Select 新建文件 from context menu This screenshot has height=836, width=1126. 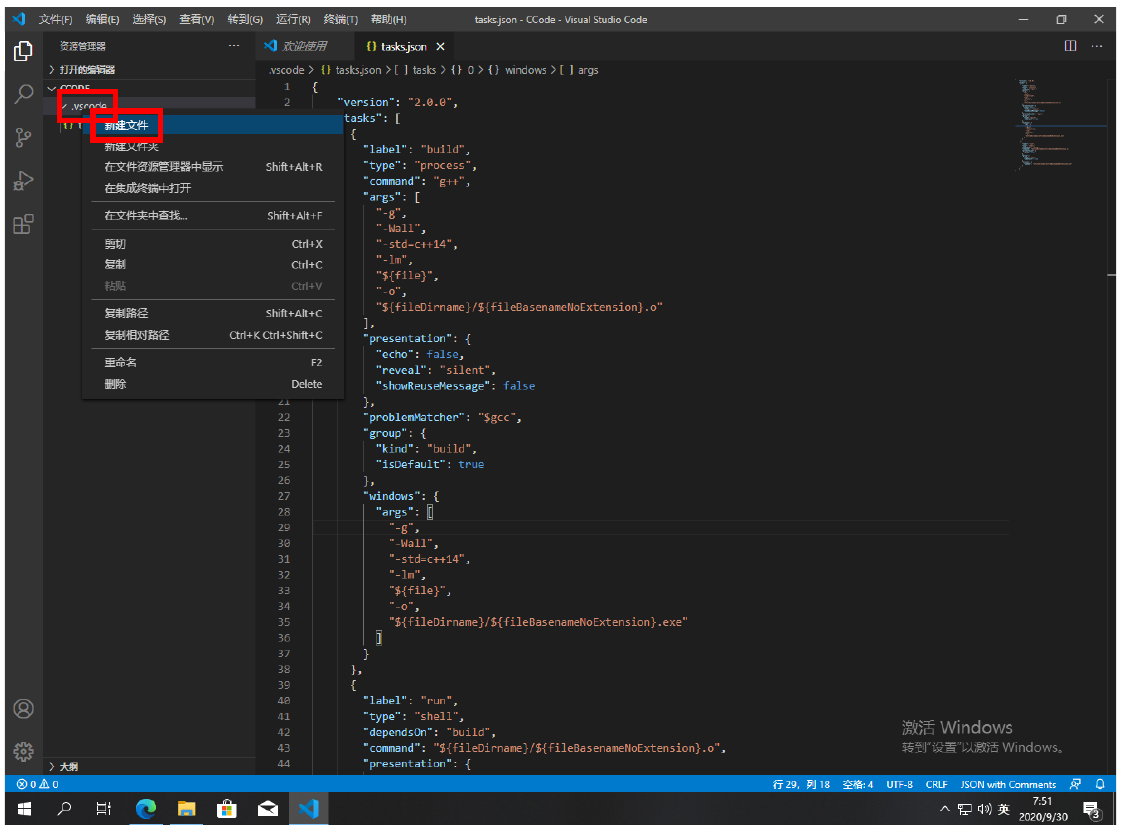click(126, 125)
